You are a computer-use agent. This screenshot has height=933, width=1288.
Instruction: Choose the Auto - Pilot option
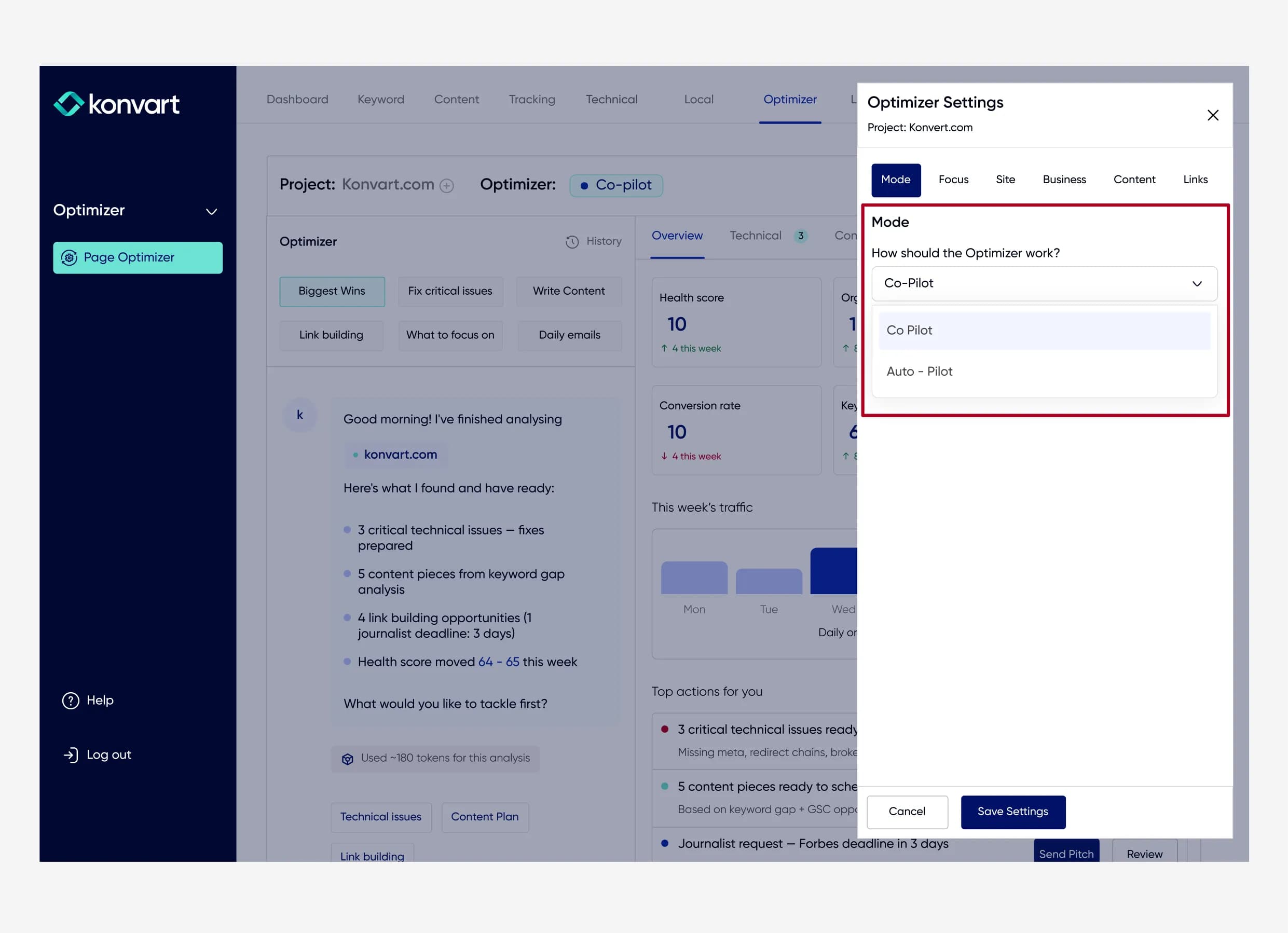click(x=1044, y=372)
